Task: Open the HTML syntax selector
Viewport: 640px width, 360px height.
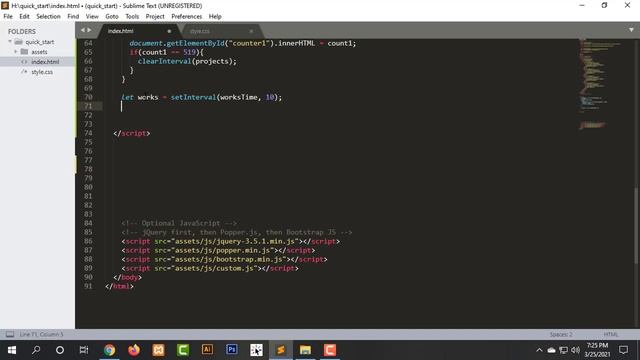Action: [611, 334]
